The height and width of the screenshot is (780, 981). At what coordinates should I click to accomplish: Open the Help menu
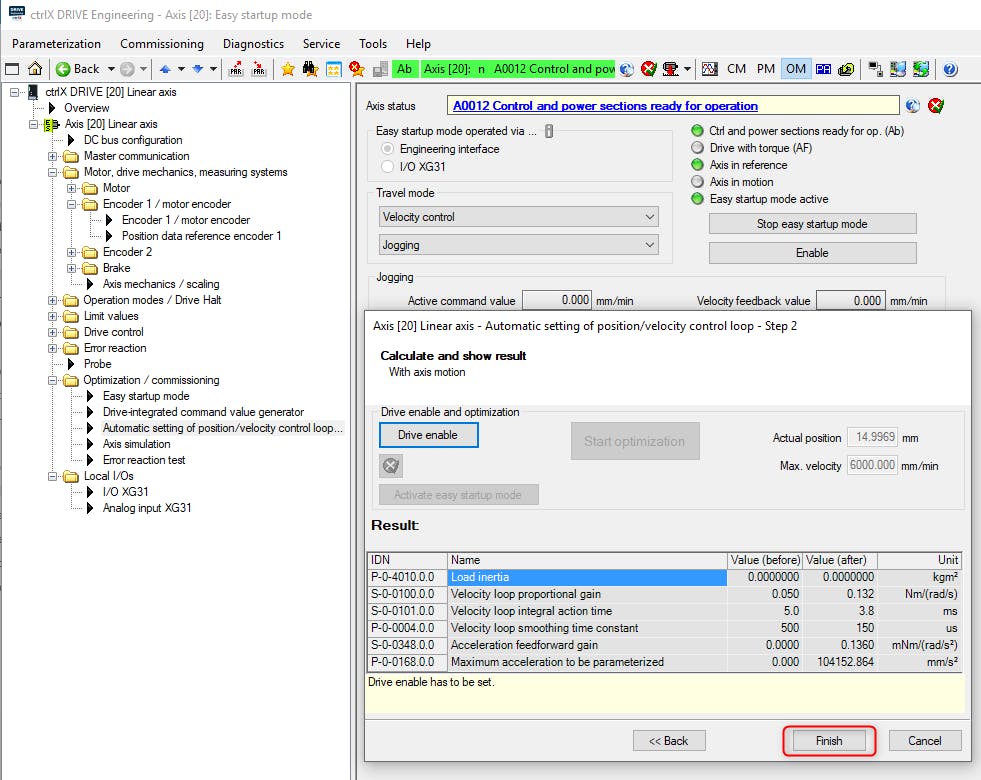(x=418, y=44)
